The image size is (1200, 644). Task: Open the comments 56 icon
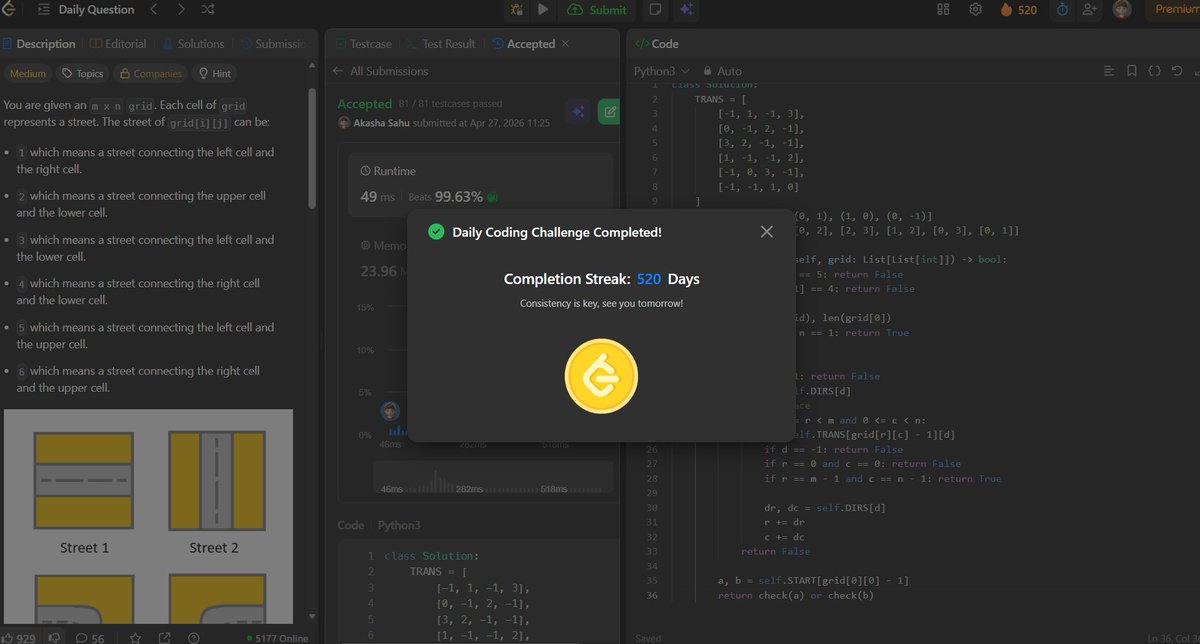[90, 638]
